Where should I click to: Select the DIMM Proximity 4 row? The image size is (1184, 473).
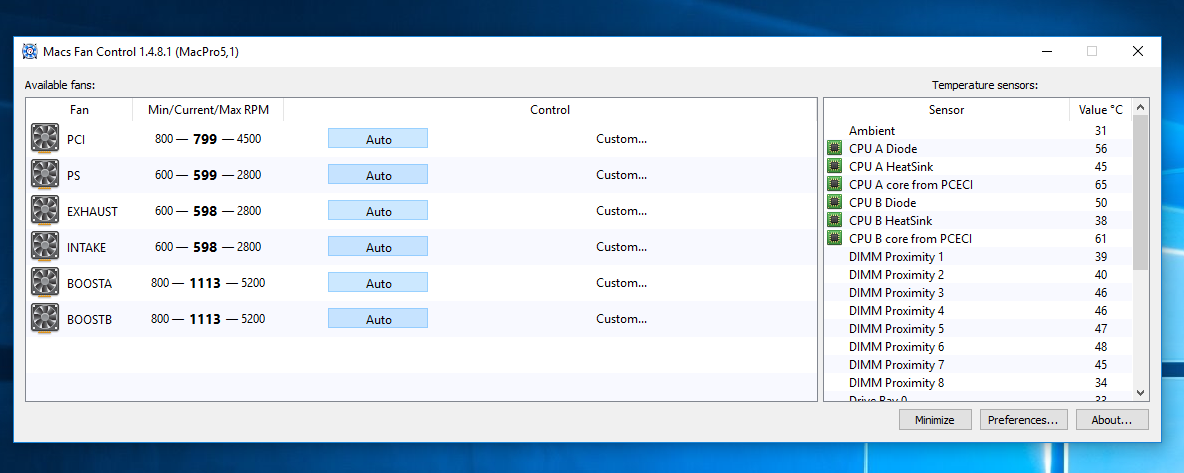[x=979, y=311]
